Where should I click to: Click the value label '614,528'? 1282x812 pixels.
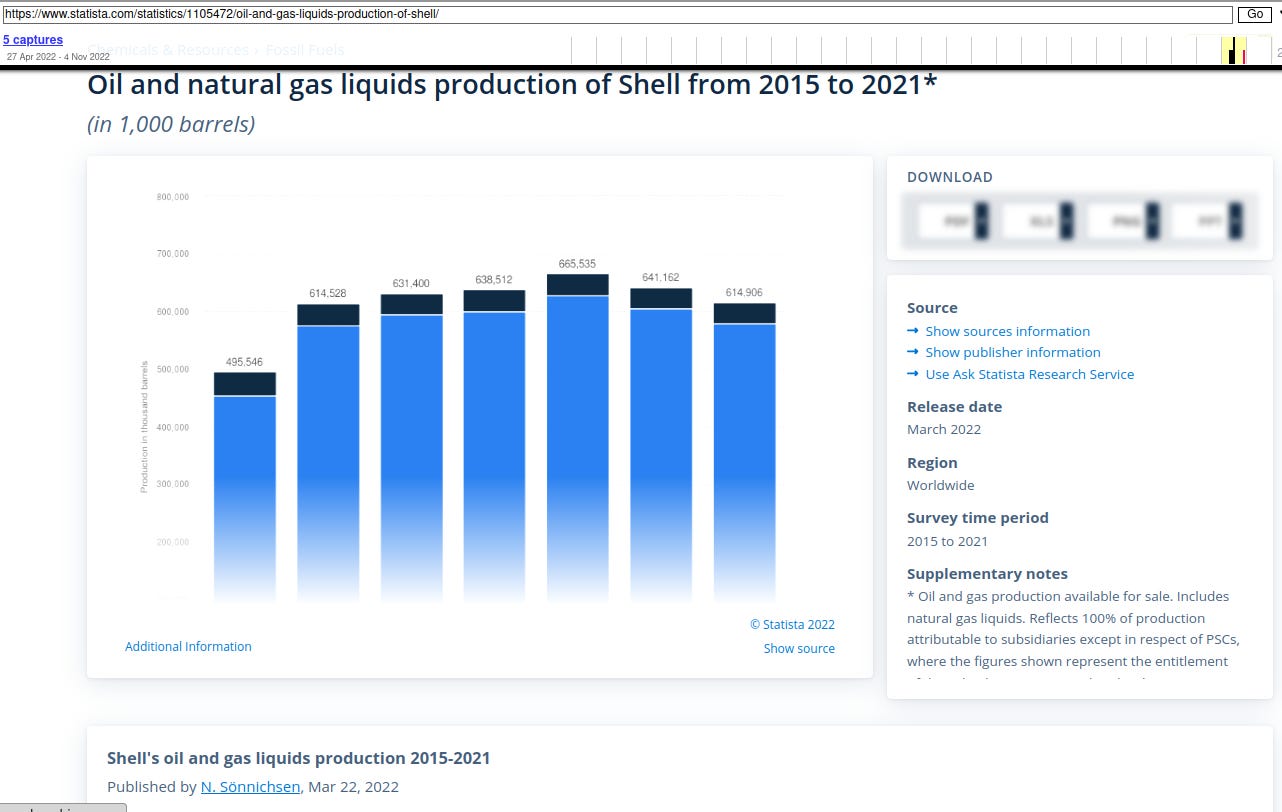[328, 293]
